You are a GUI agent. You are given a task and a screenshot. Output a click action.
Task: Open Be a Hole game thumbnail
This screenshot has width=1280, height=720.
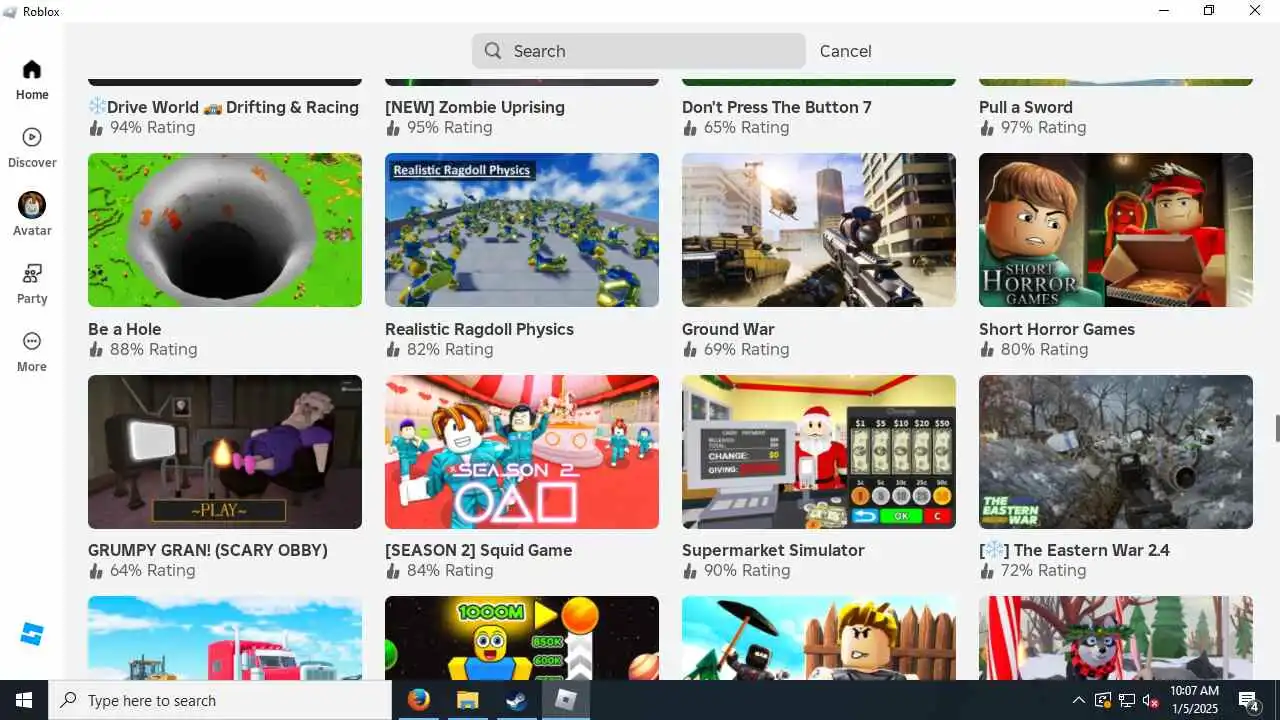(x=225, y=230)
